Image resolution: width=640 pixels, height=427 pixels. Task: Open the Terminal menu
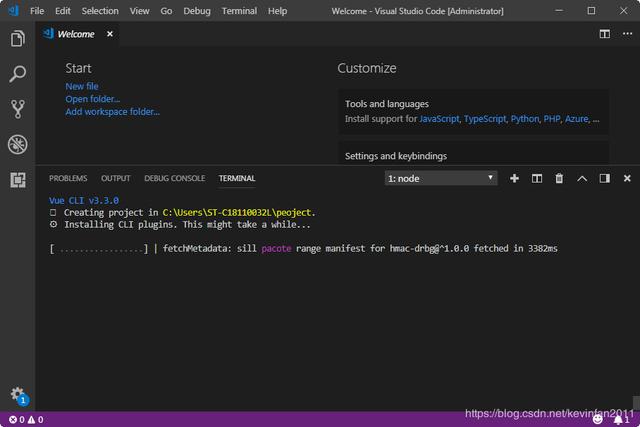239,11
